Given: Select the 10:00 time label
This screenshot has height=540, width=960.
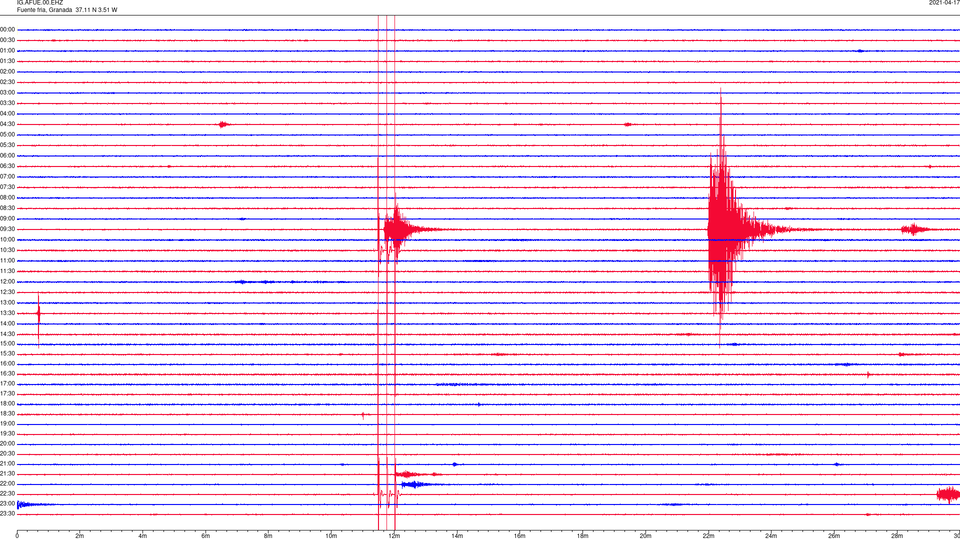Looking at the screenshot, I should 7,240.
